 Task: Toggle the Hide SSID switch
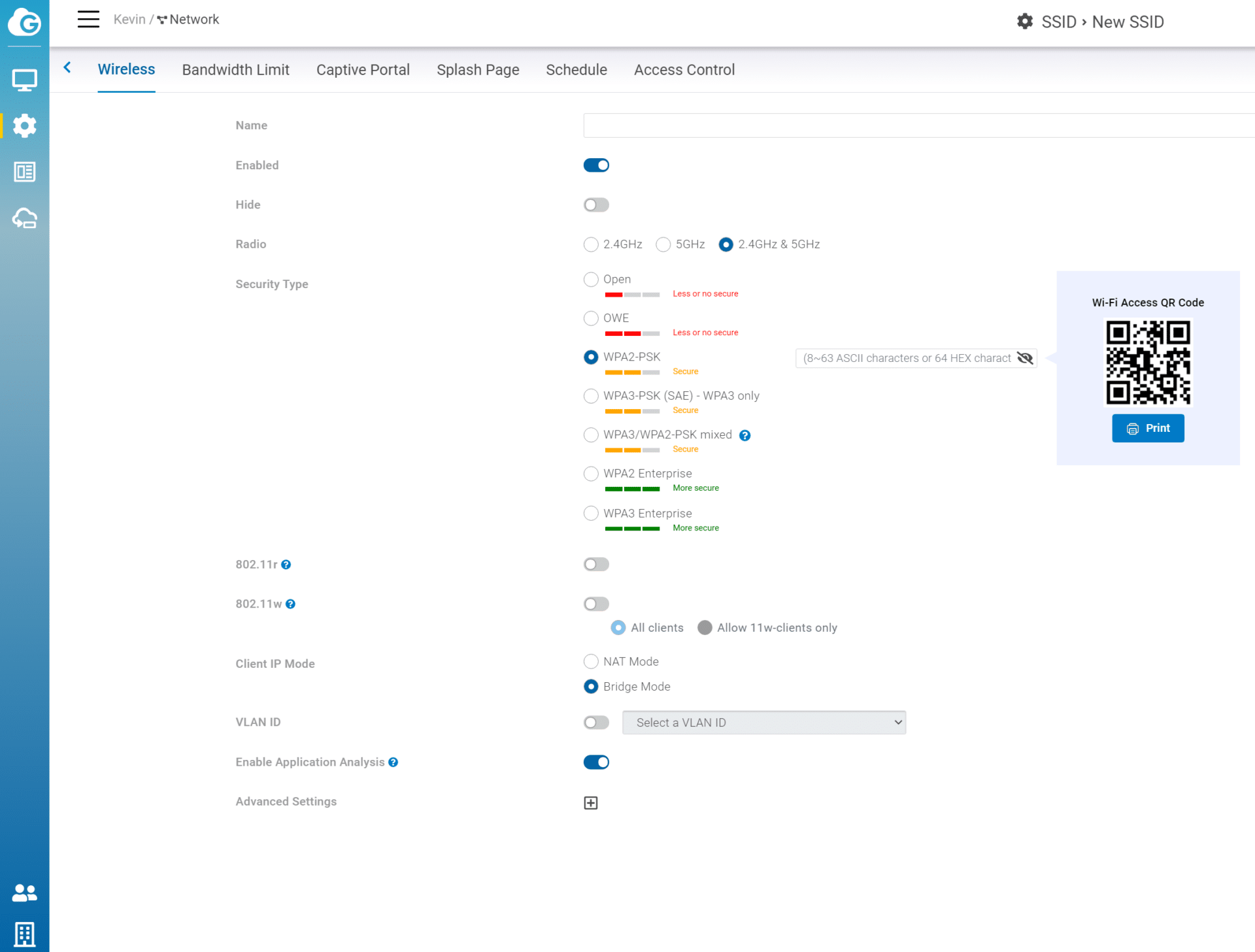pyautogui.click(x=596, y=205)
